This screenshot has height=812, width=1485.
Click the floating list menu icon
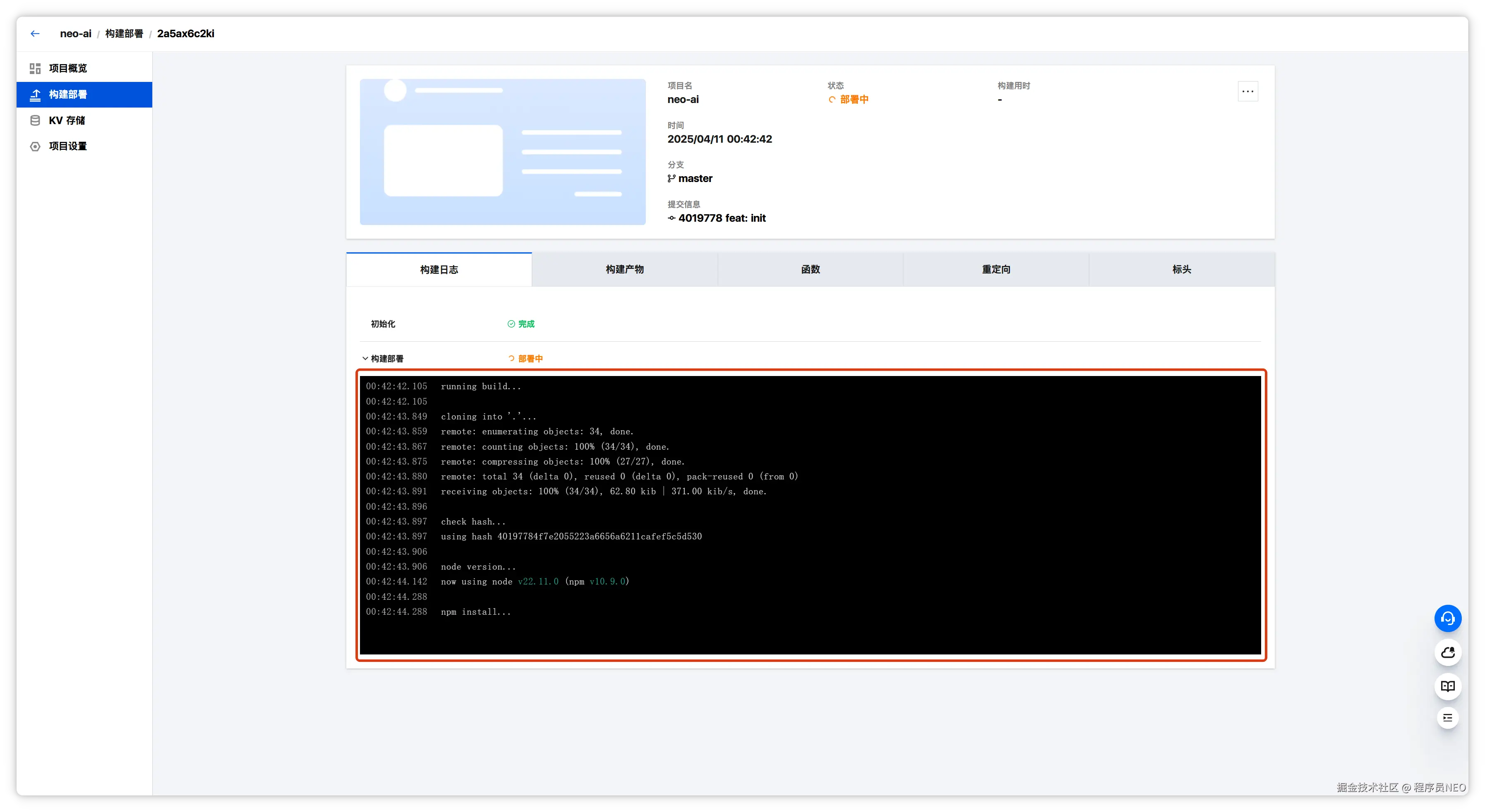pos(1447,718)
